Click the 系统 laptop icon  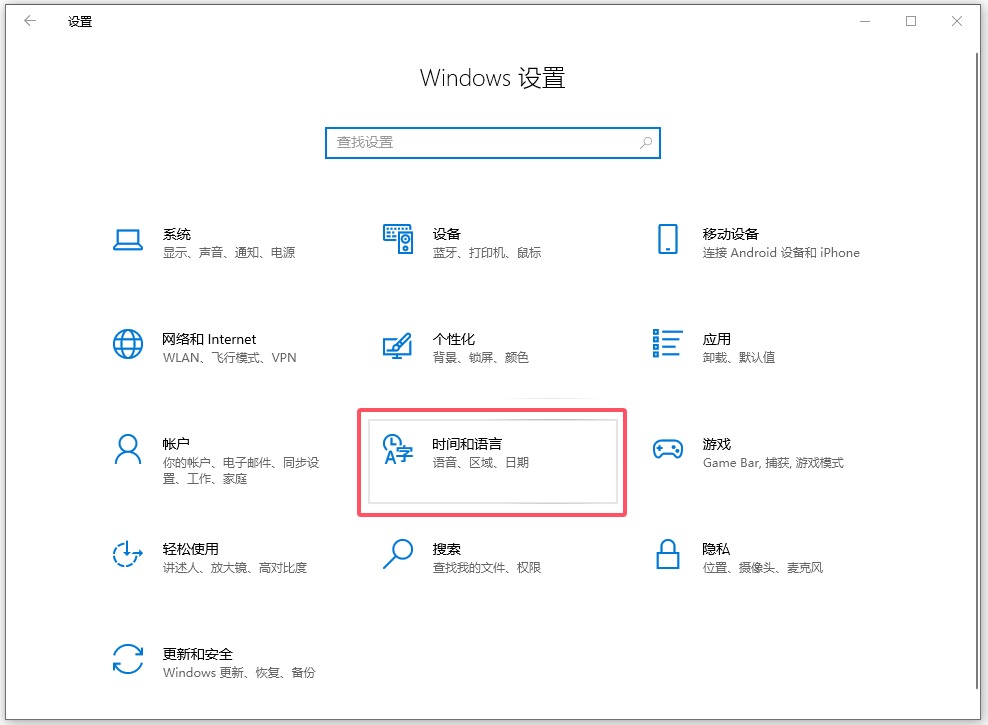(128, 239)
